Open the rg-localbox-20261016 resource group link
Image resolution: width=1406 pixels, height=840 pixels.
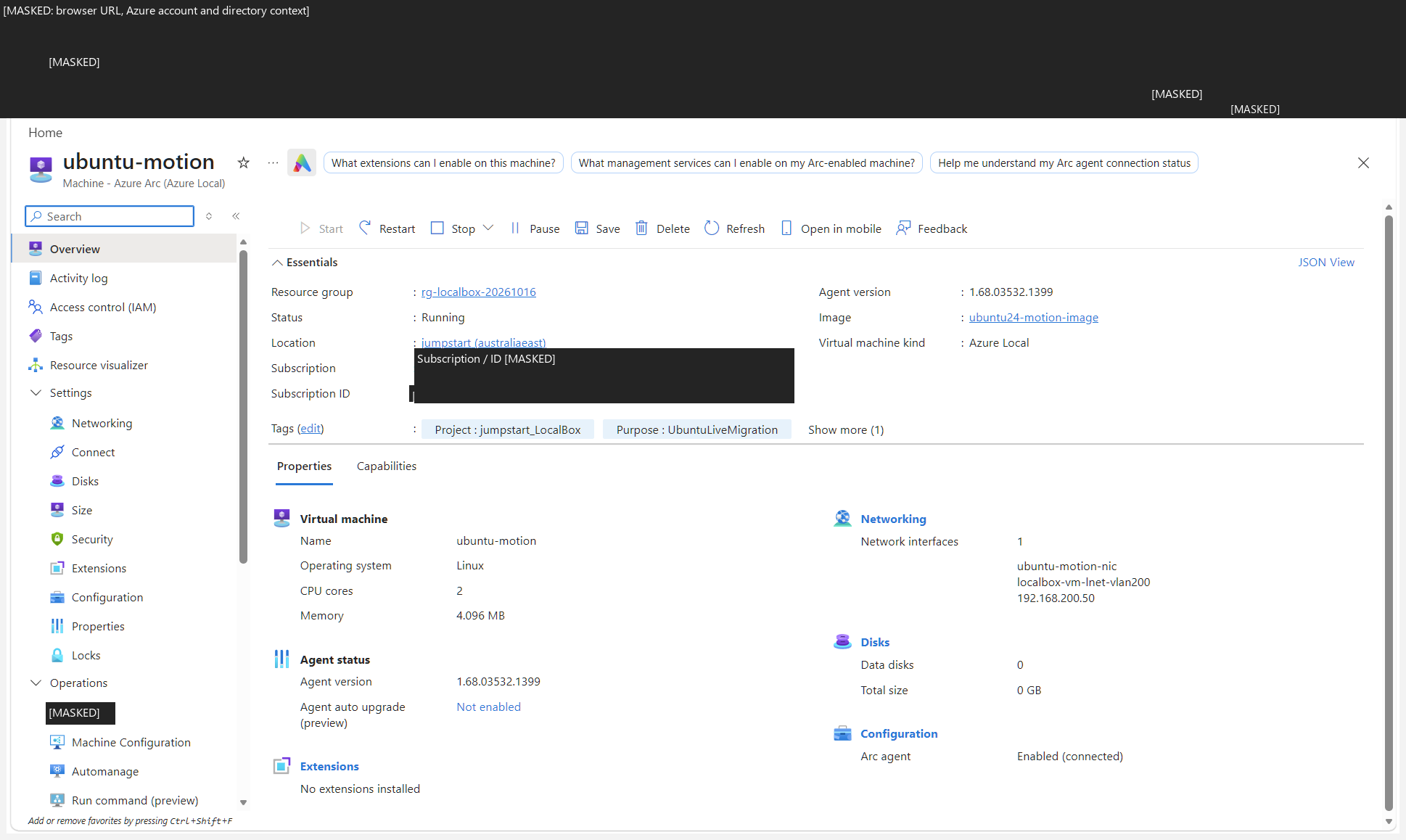pos(478,292)
